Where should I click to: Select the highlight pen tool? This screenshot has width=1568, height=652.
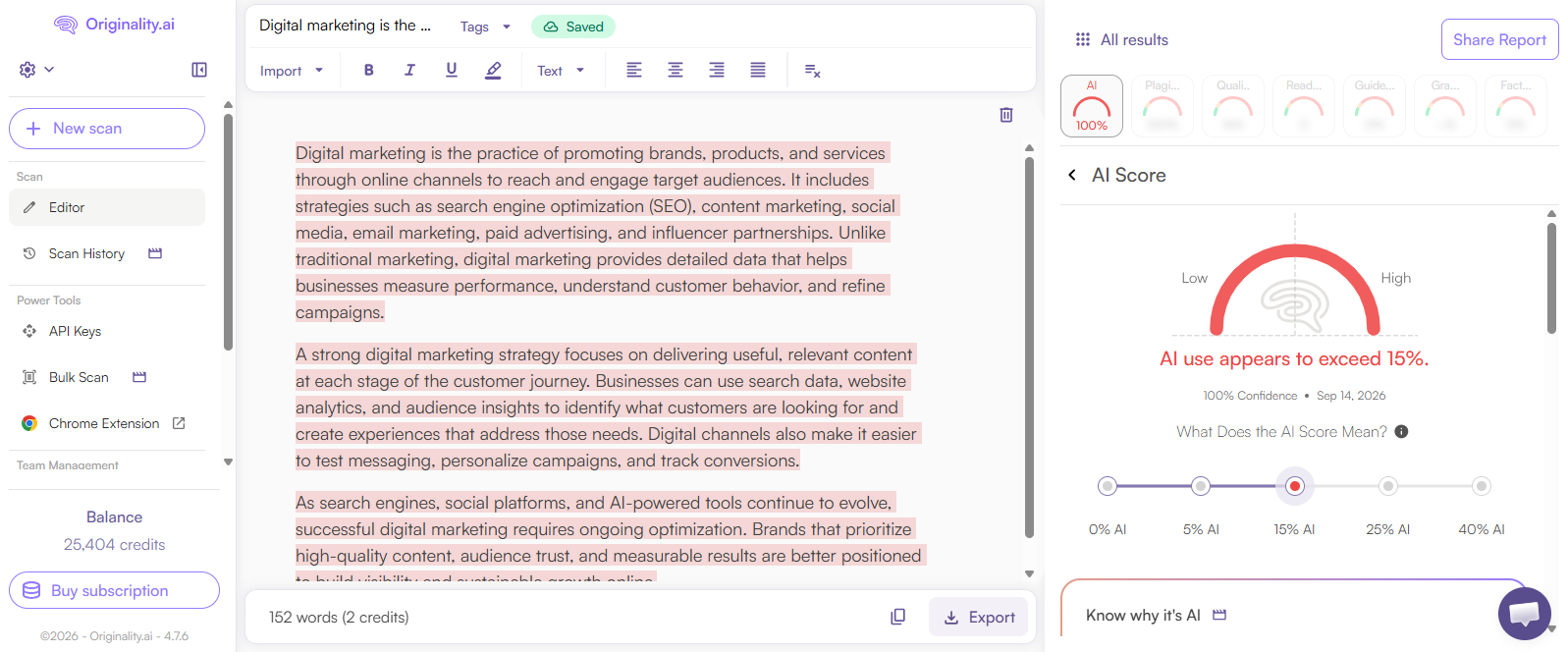click(x=494, y=70)
